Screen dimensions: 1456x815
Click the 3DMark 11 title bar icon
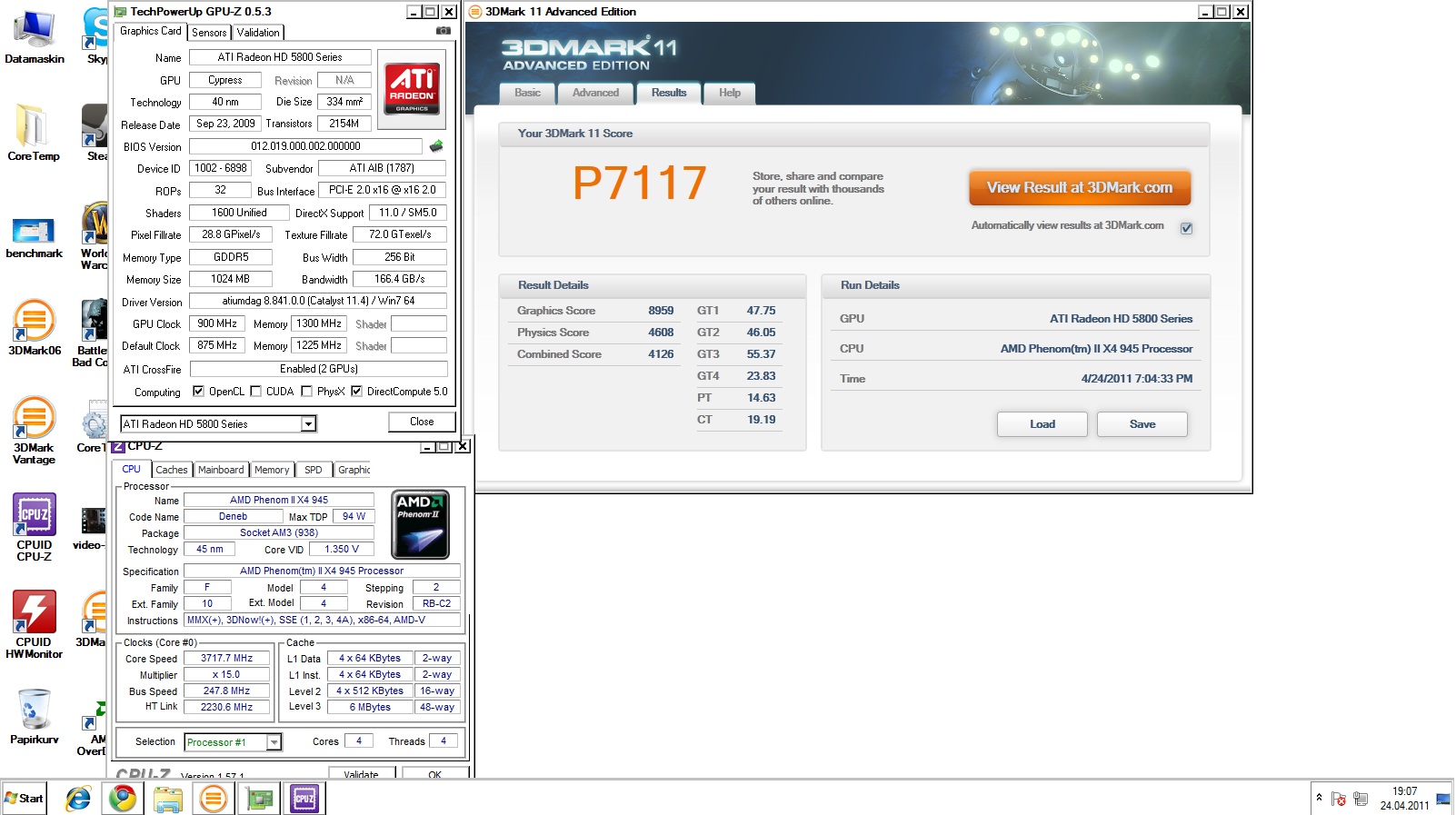tap(475, 12)
